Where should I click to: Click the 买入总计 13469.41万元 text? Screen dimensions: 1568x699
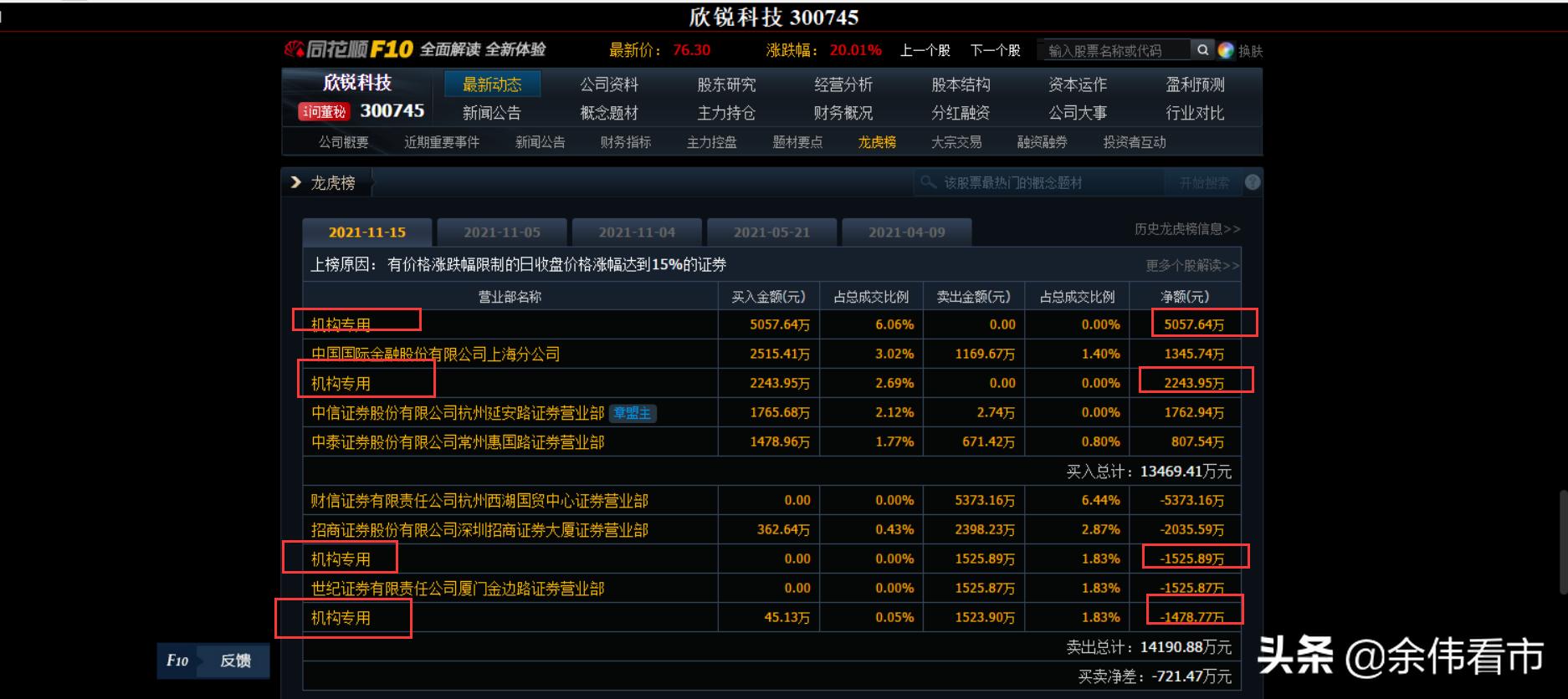tap(1148, 472)
